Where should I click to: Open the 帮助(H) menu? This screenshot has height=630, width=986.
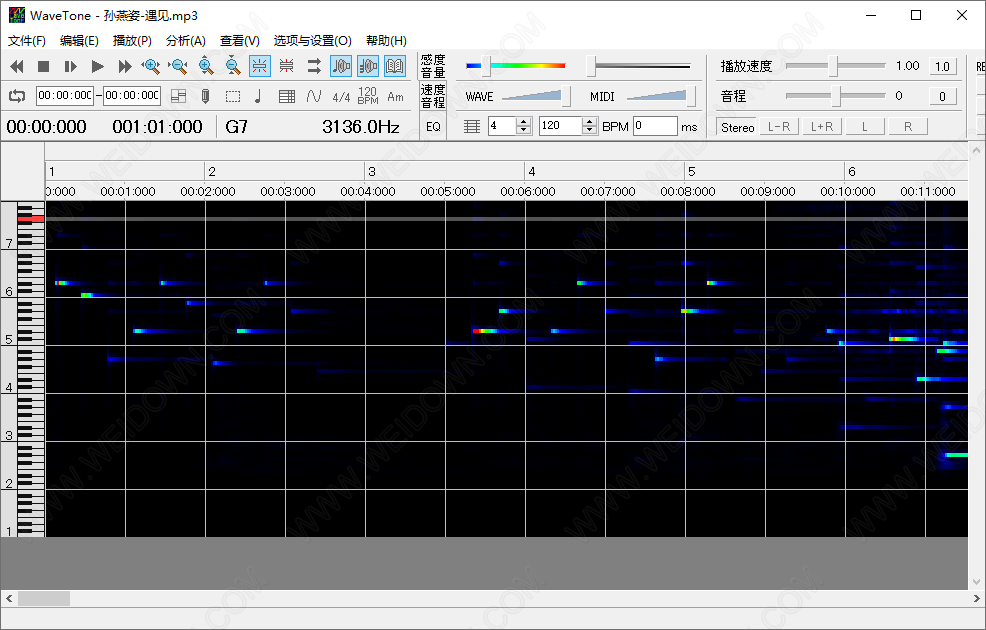tap(386, 41)
